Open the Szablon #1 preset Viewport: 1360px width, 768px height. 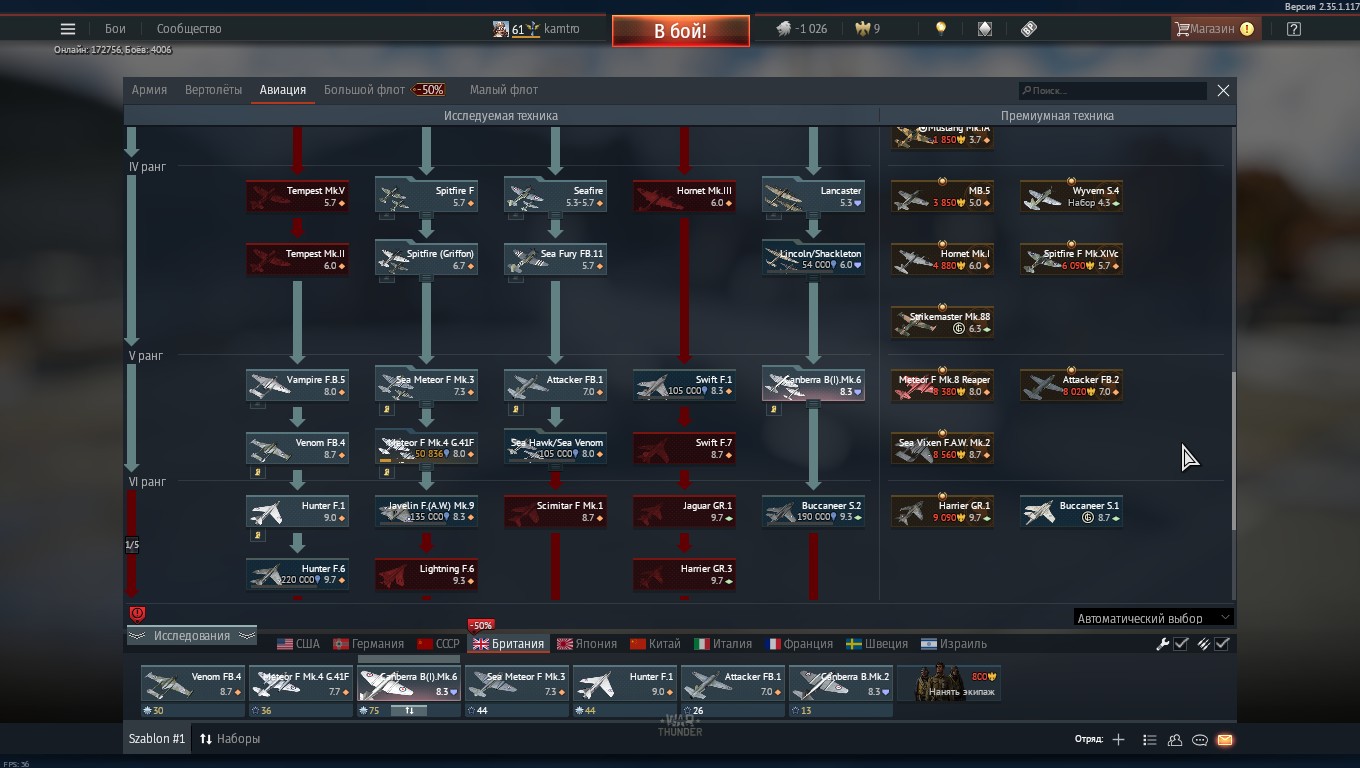157,739
